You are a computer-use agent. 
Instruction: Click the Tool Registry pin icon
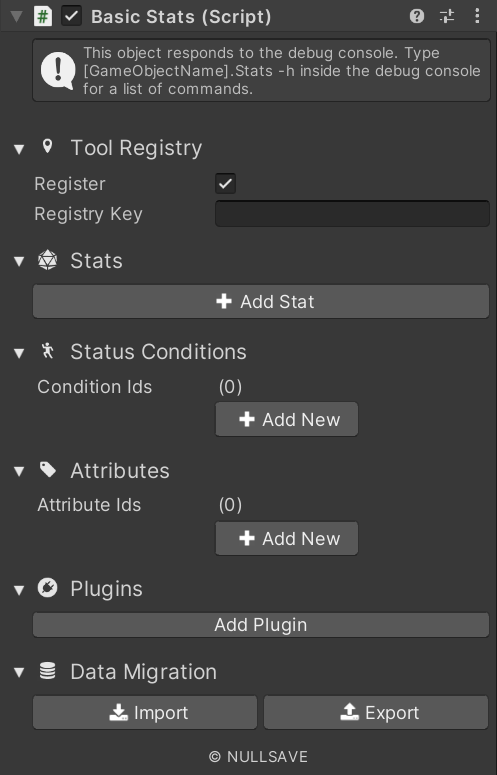point(47,146)
